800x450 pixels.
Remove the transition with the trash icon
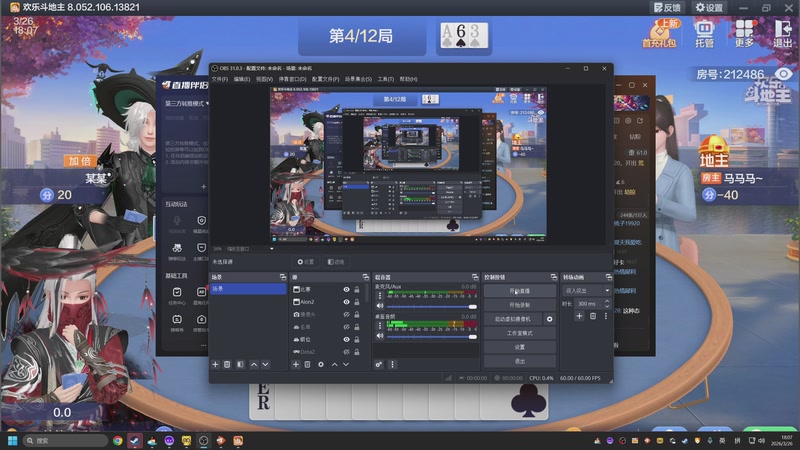593,316
